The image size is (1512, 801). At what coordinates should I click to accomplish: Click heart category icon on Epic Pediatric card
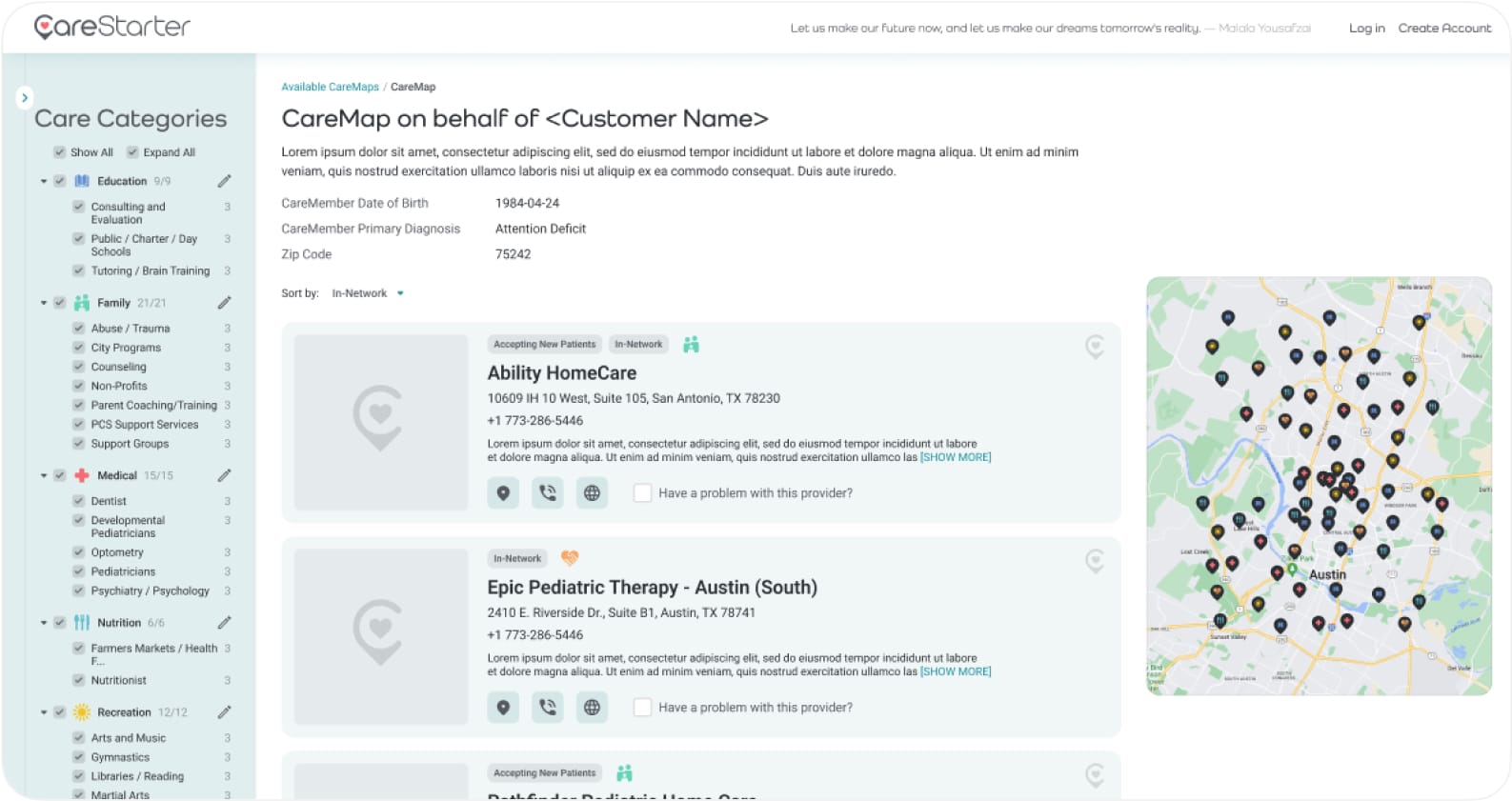[x=570, y=558]
